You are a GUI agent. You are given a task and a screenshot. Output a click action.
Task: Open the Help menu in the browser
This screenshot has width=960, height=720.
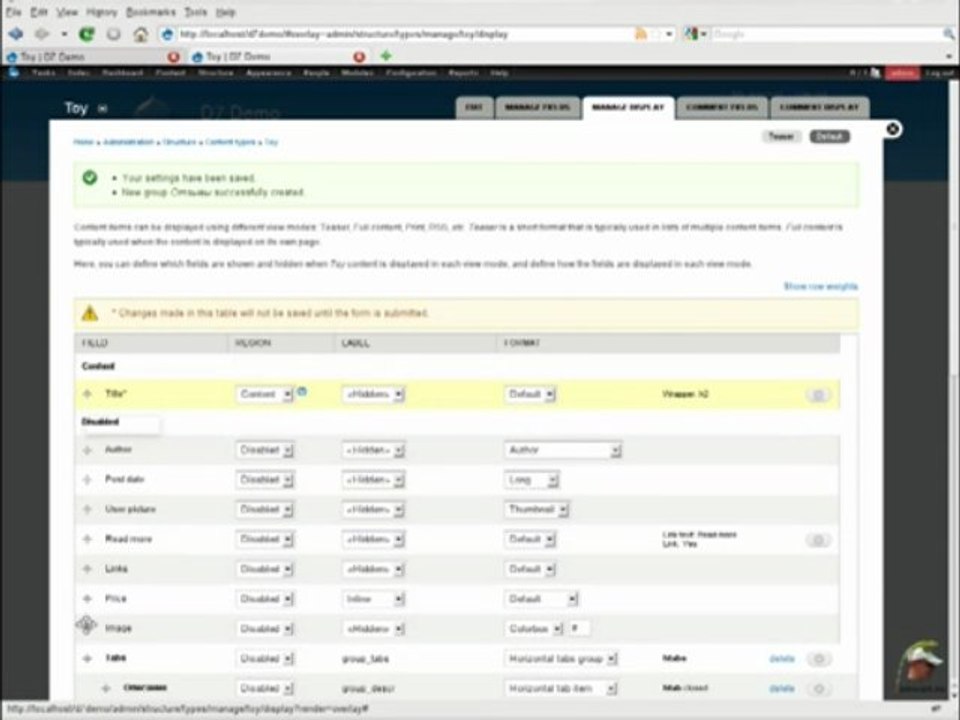(x=225, y=12)
